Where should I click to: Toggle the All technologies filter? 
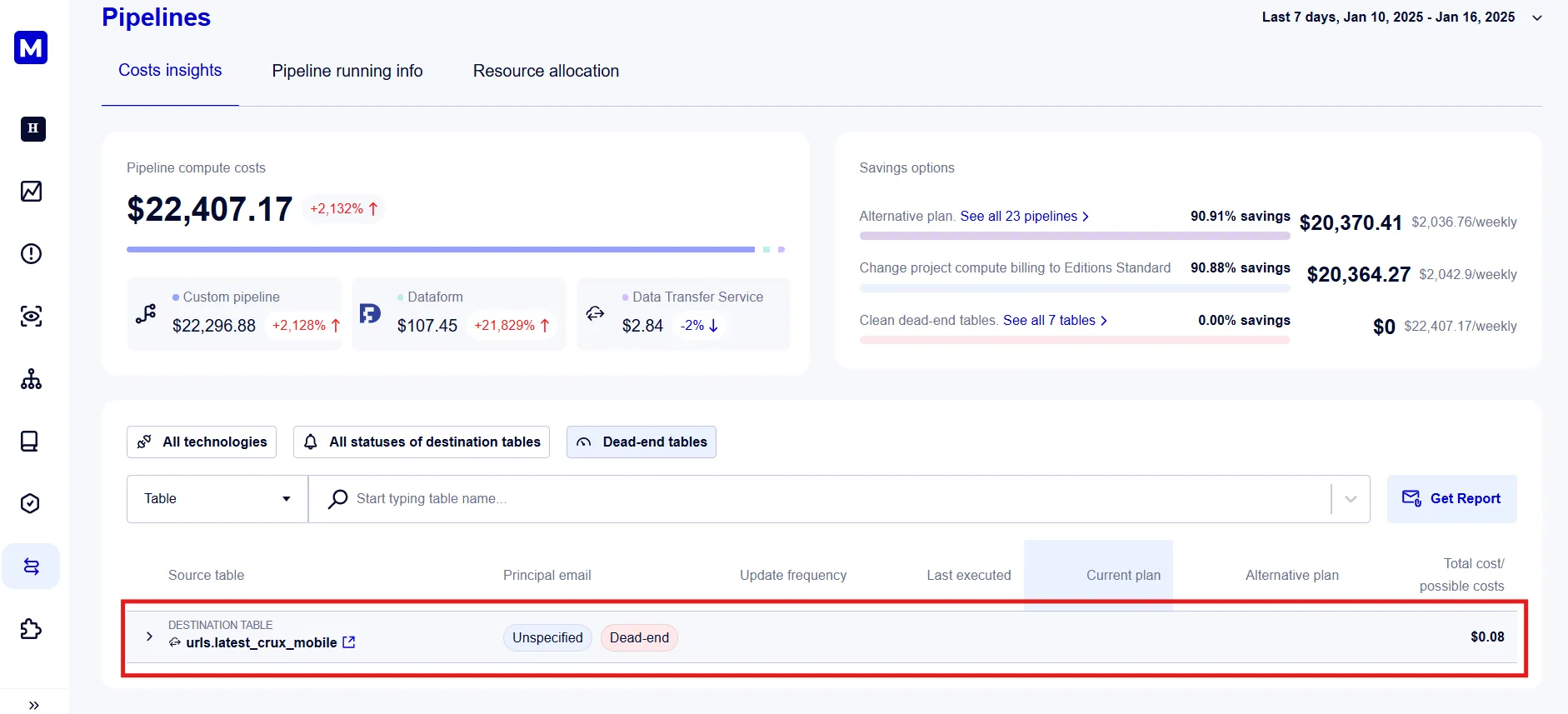coord(202,442)
